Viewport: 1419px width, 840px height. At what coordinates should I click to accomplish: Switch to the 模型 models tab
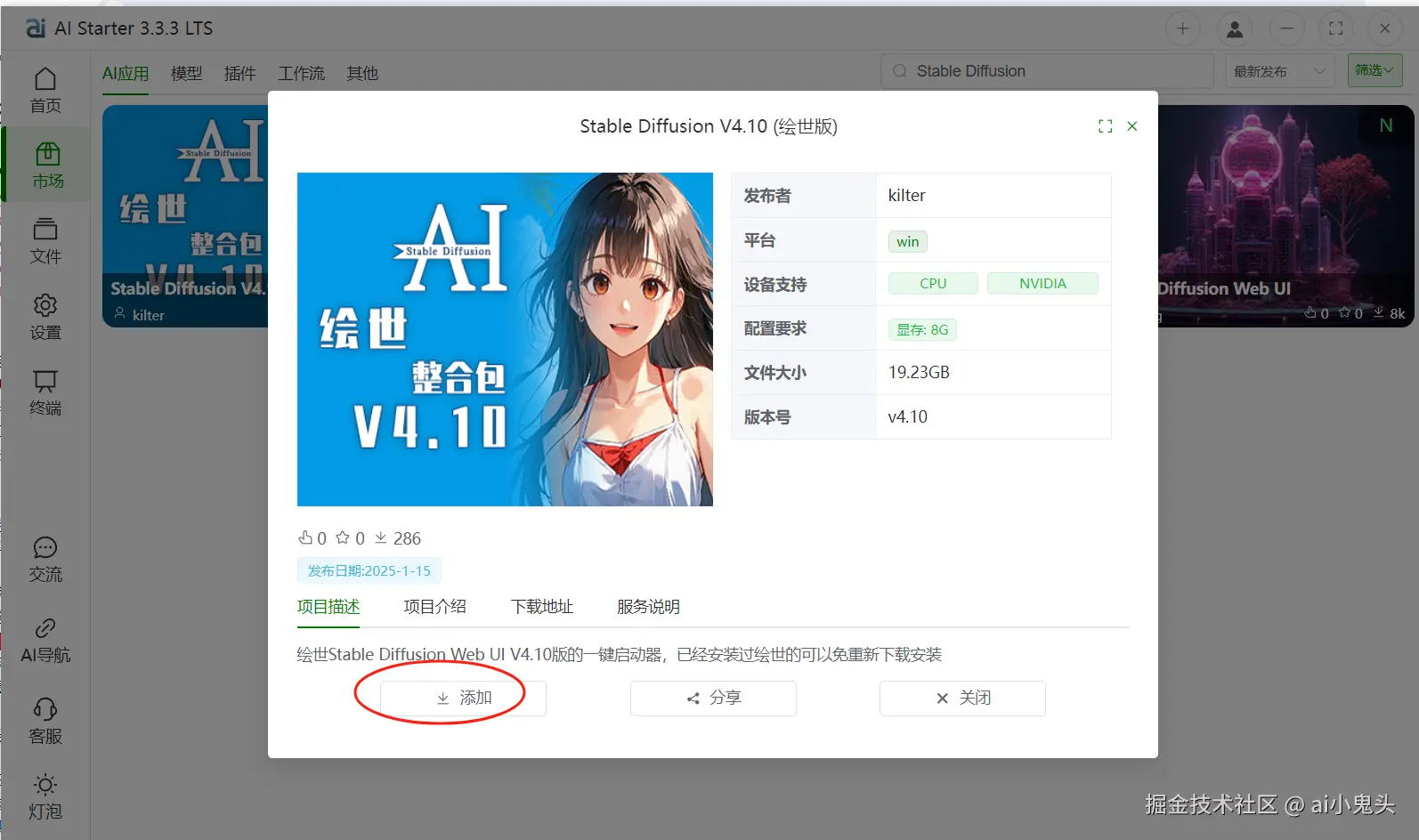point(186,73)
